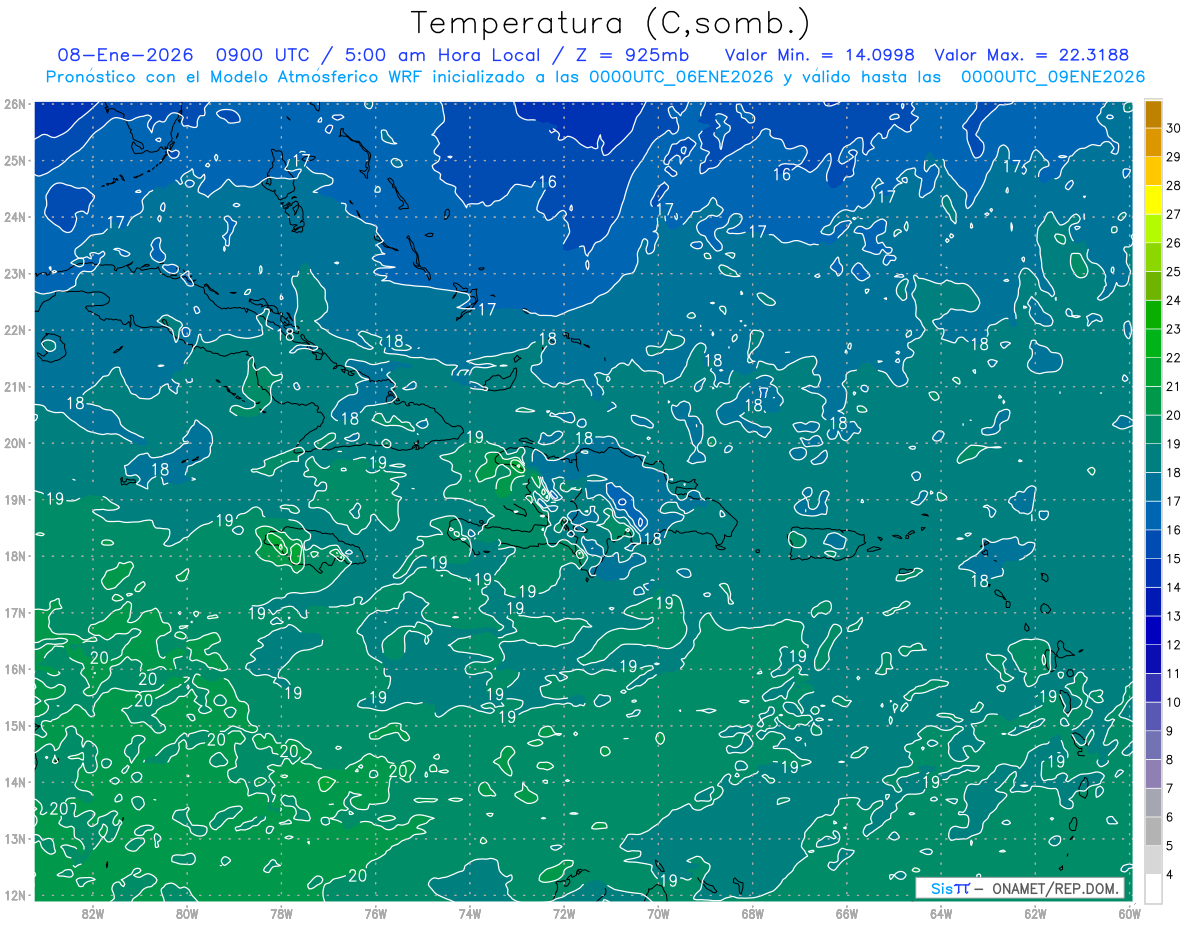Click the '82W' longitude axis label
This screenshot has height=927, width=1200.
tap(93, 913)
